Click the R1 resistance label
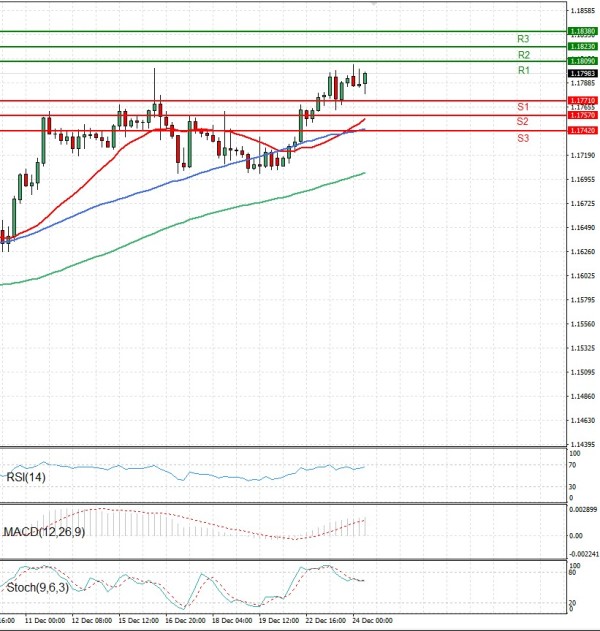Viewport: 600px width, 631px height. 523,71
